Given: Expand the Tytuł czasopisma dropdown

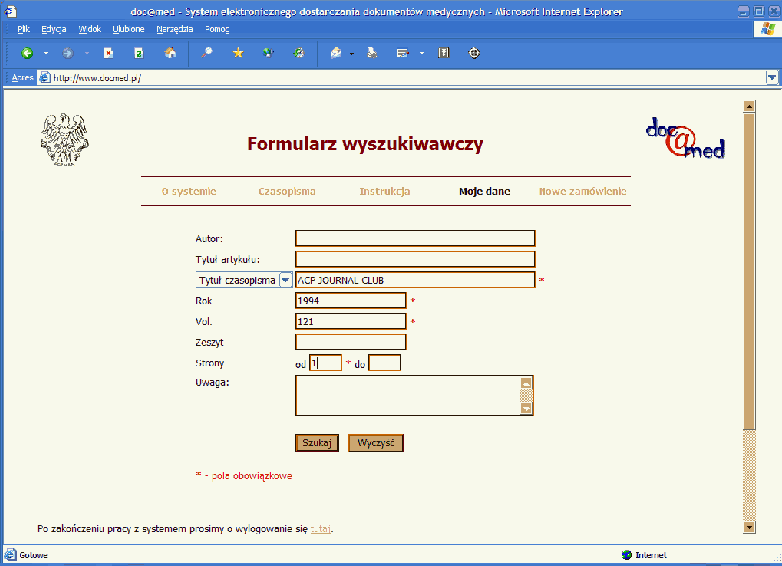Looking at the screenshot, I should point(285,281).
